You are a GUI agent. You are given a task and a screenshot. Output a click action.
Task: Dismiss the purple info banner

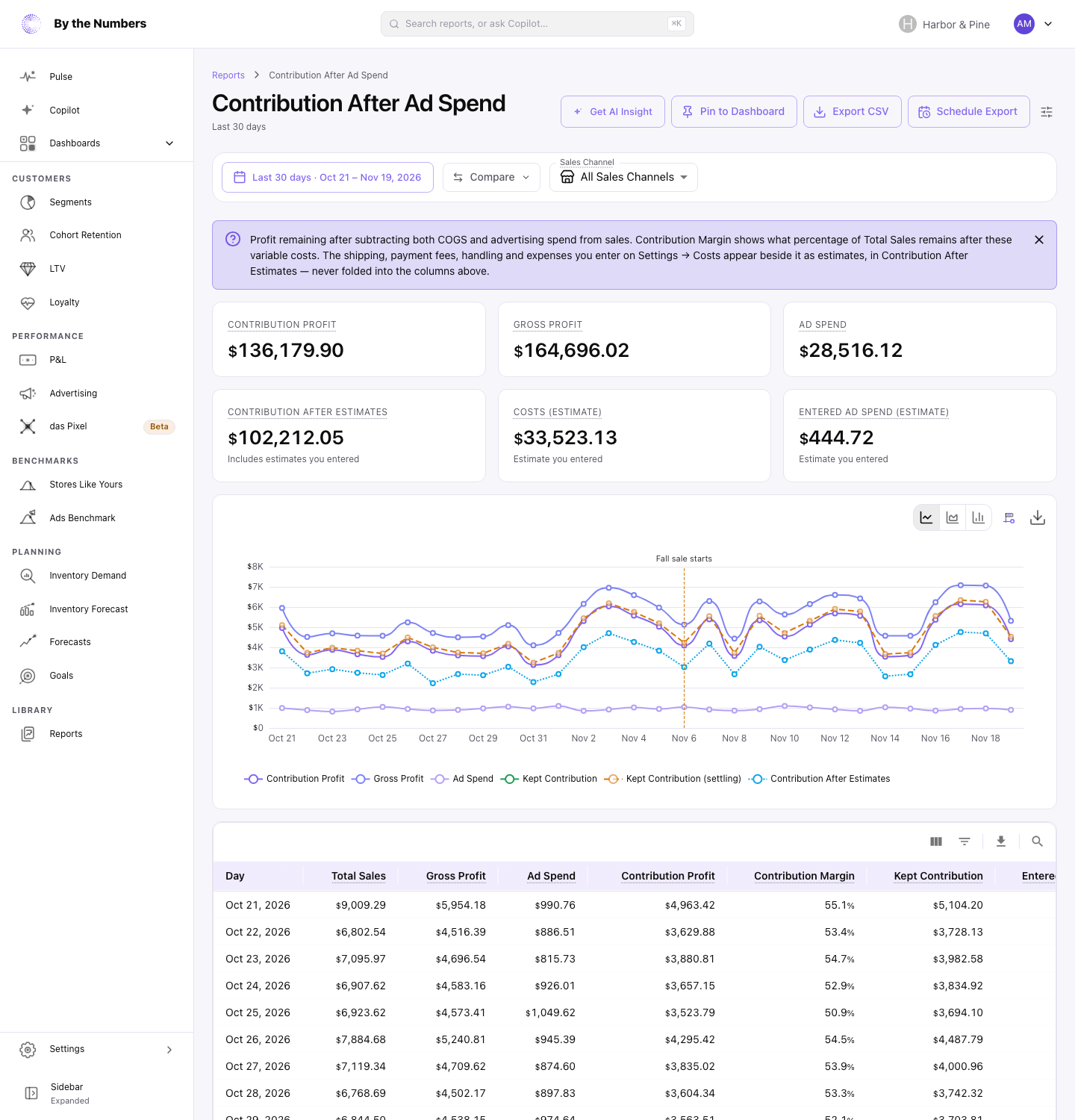coord(1039,240)
